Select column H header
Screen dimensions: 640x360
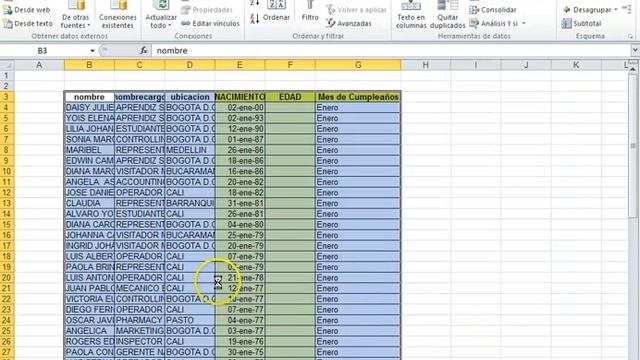pos(426,65)
